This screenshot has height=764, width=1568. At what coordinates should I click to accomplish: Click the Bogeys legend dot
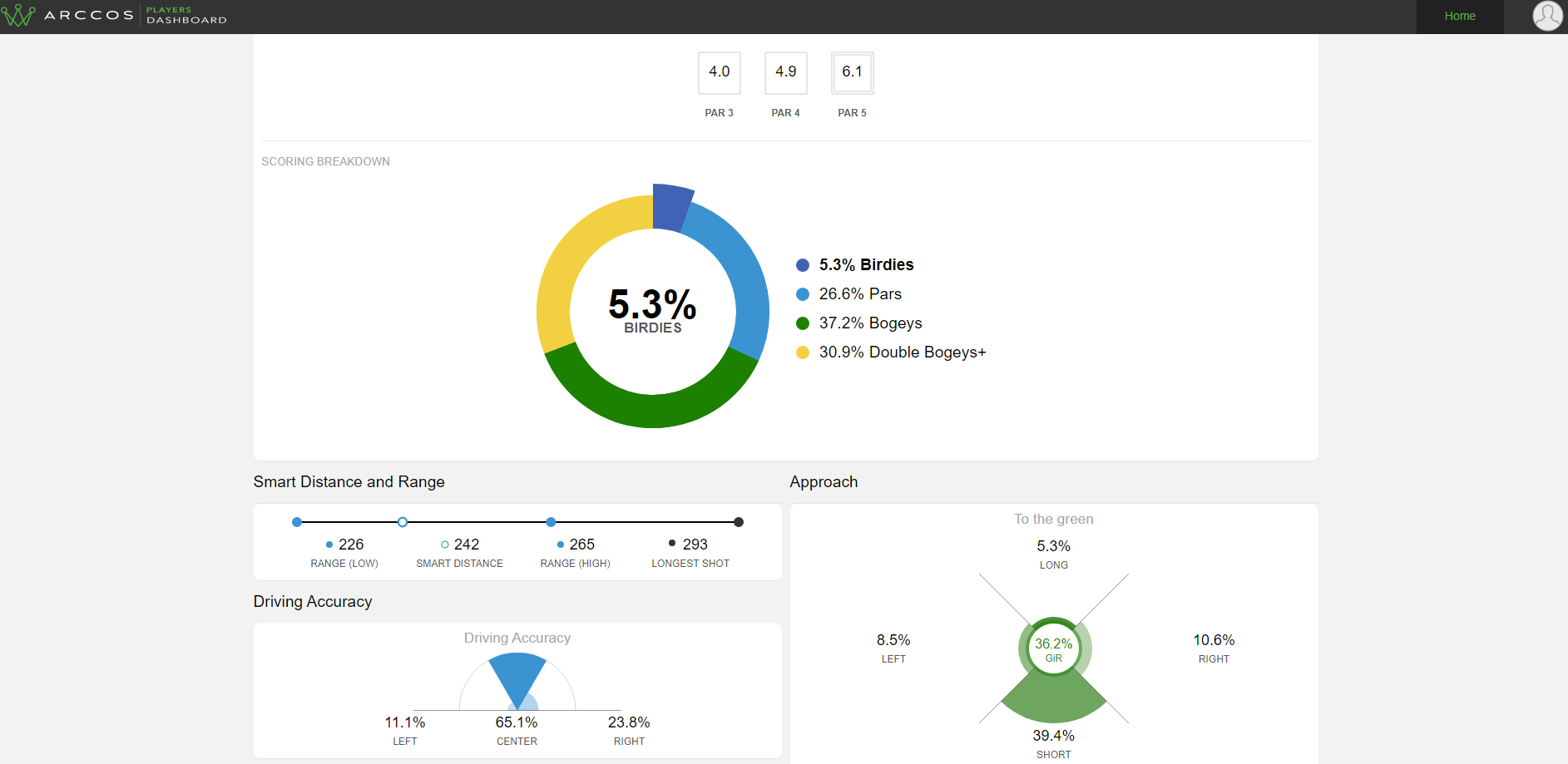(x=803, y=323)
